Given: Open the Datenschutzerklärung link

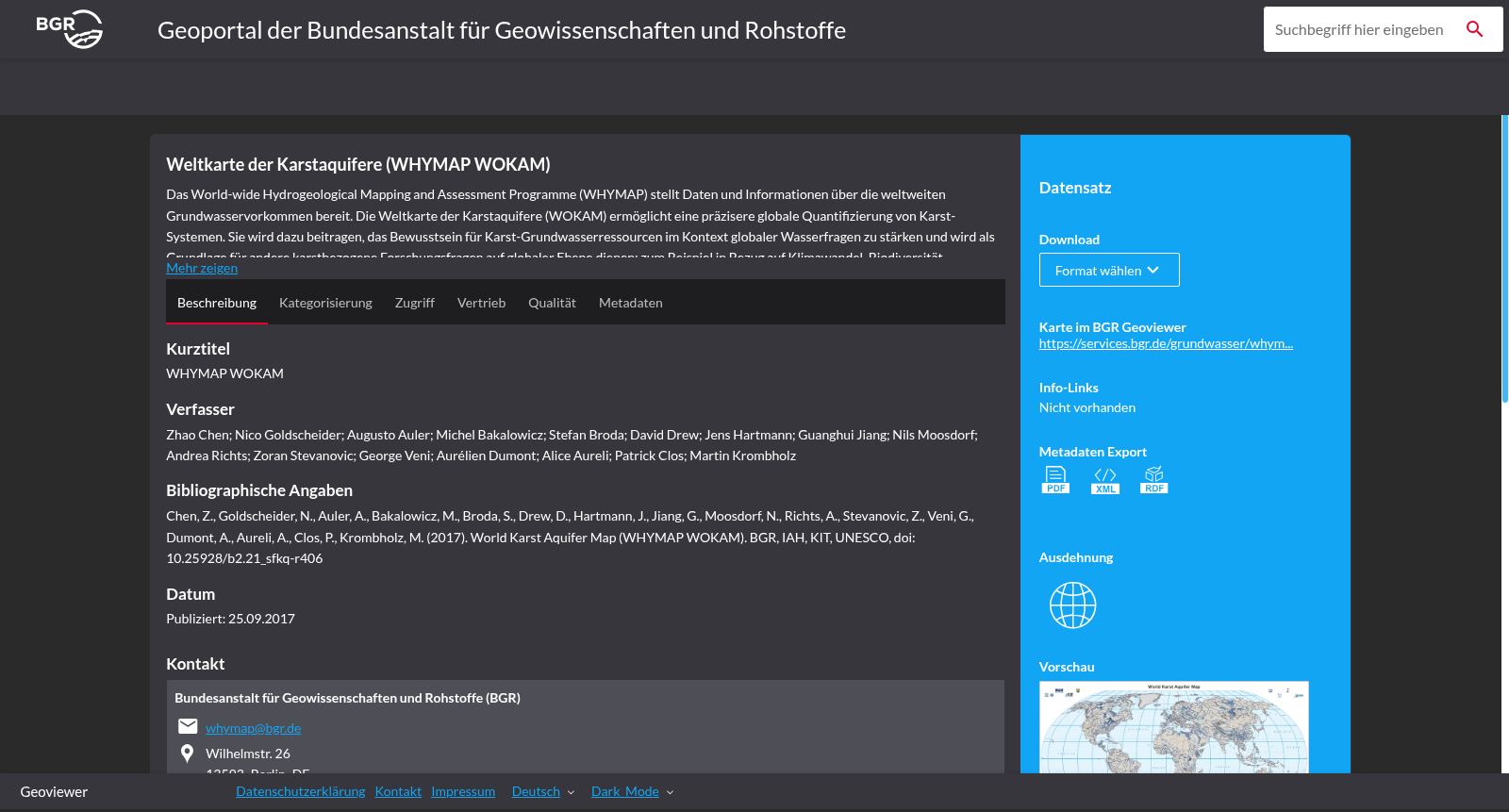Looking at the screenshot, I should [301, 792].
